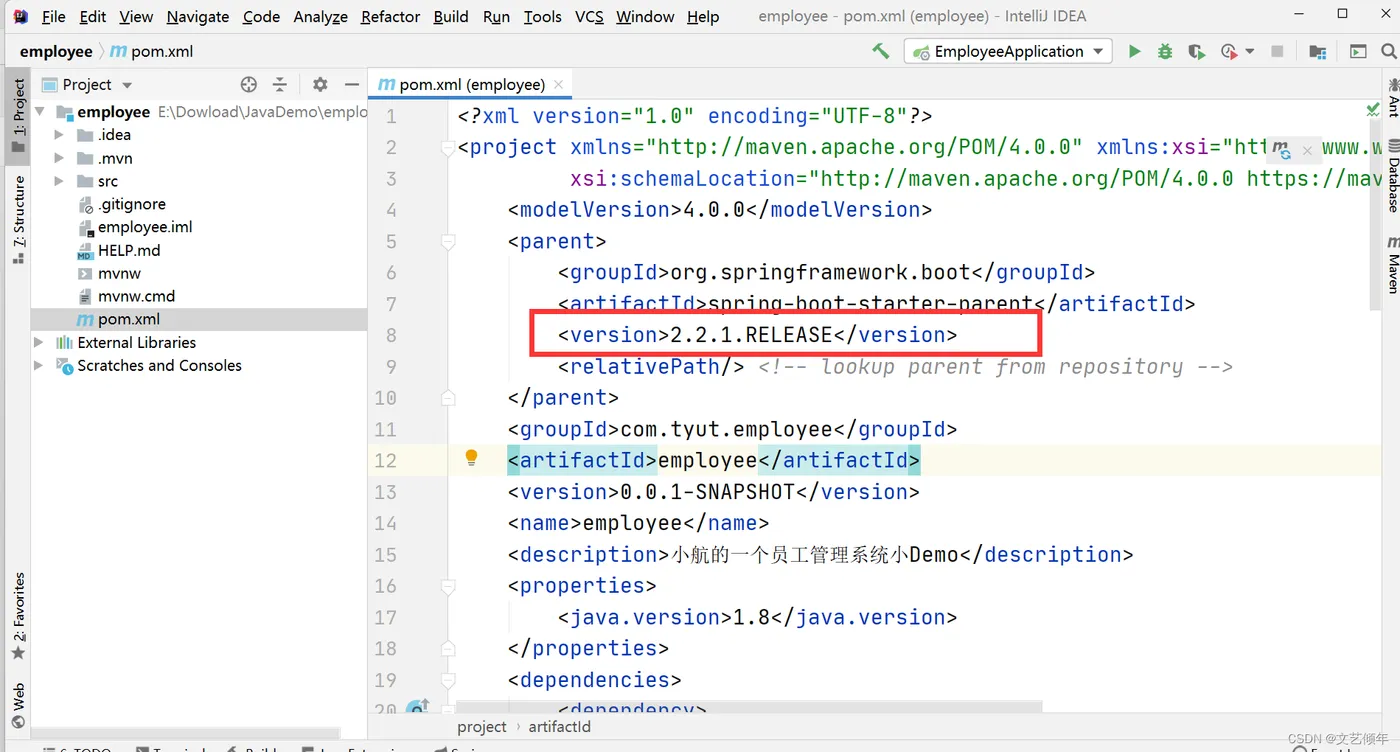This screenshot has height=752, width=1400.
Task: Expand Scratches and Consoles node
Action: [x=40, y=365]
